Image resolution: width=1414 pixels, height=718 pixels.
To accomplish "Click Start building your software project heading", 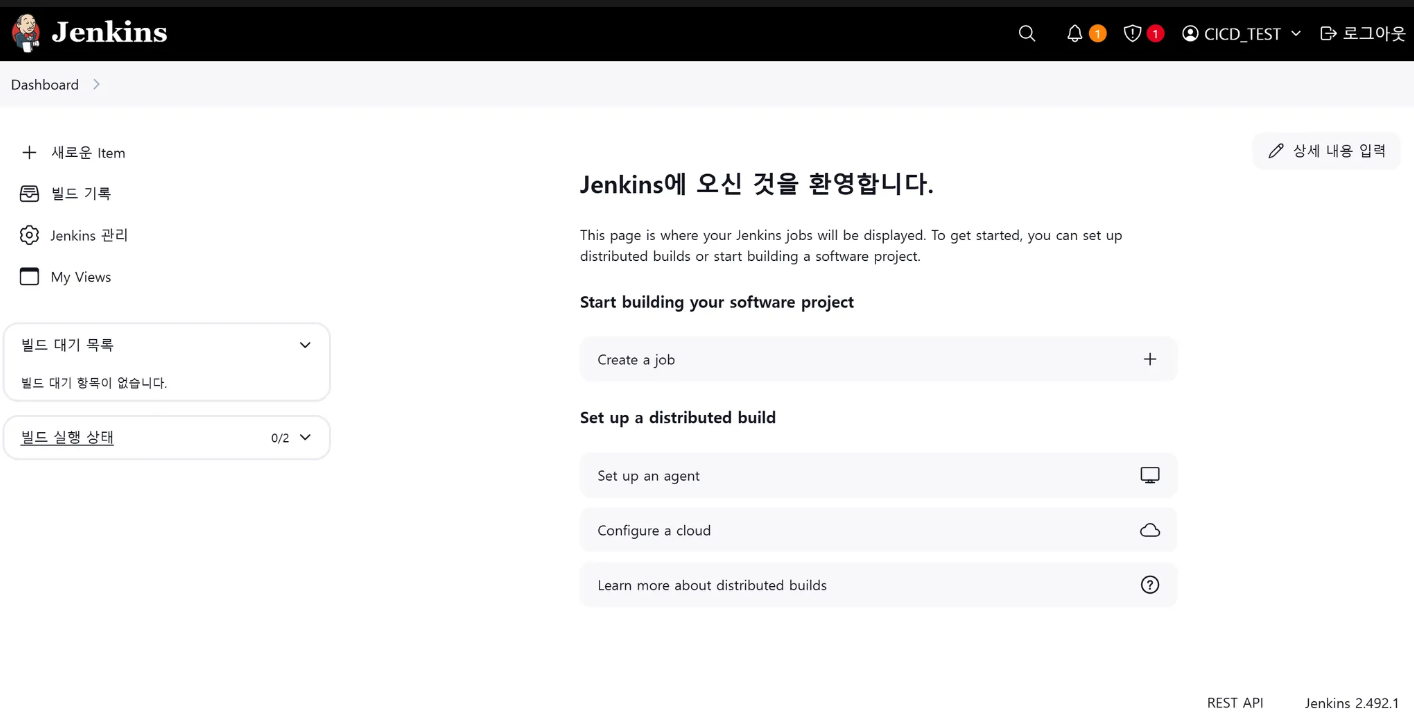I will 717,302.
